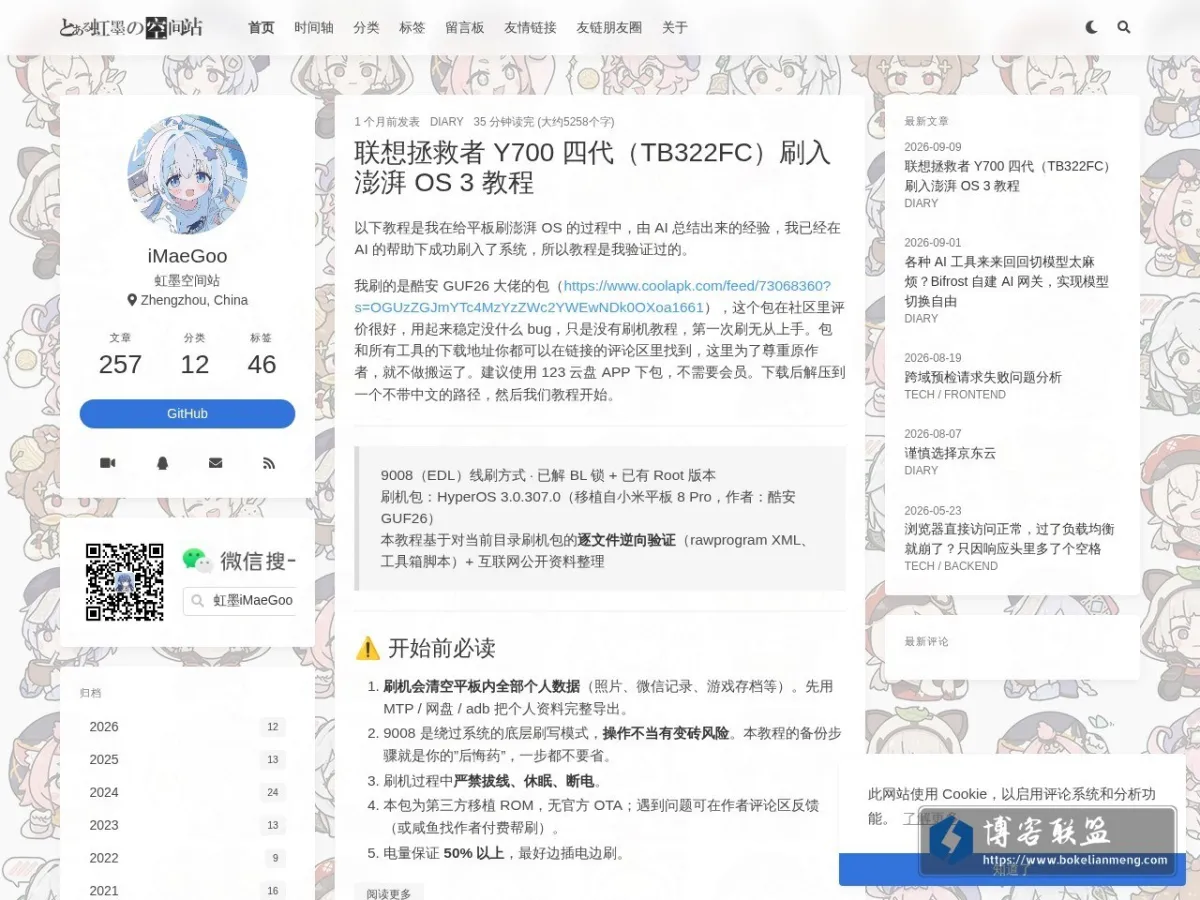Open 留言板 navigation item
This screenshot has height=900, width=1200.
pos(465,28)
